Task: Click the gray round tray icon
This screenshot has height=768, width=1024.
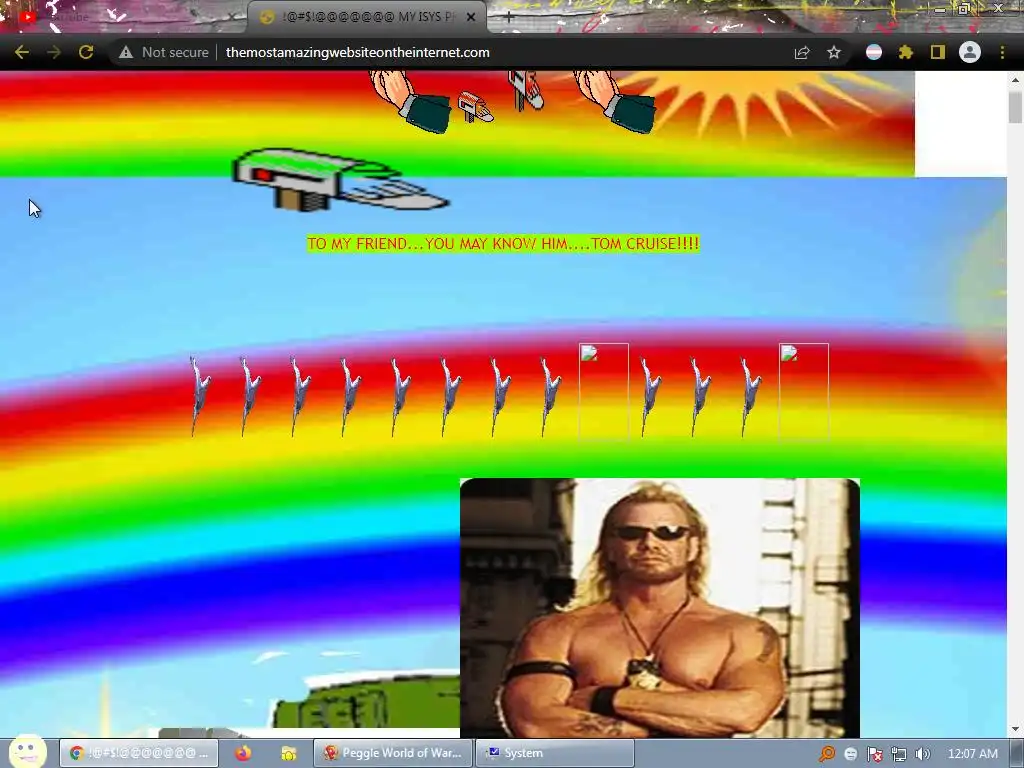Action: [850, 754]
